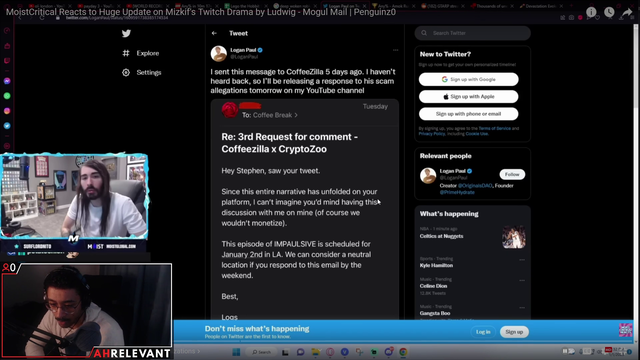Viewport: 640px width, 360px height.
Task: Open the Kyle Hamilton trending topic
Action: point(436,265)
